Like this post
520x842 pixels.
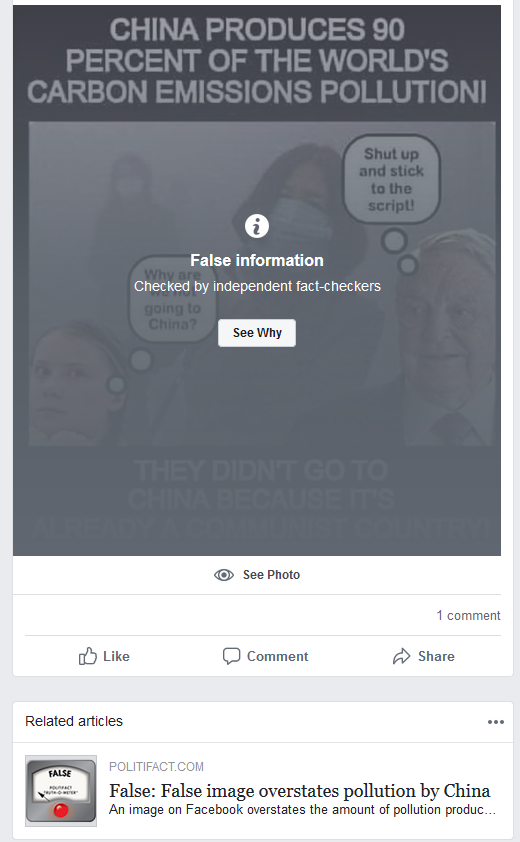[104, 656]
